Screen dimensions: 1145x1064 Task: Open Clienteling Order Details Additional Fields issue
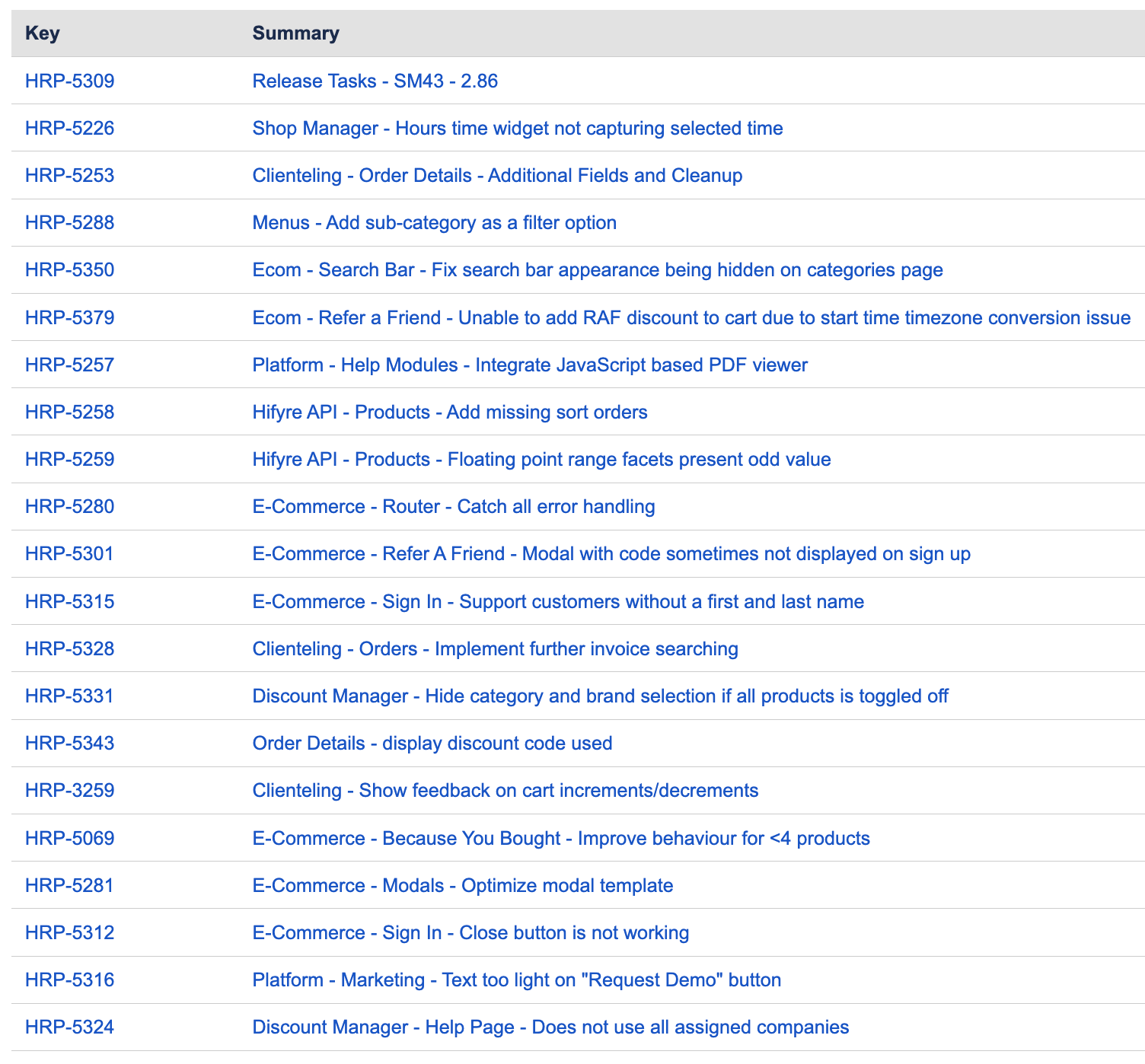[x=496, y=175]
